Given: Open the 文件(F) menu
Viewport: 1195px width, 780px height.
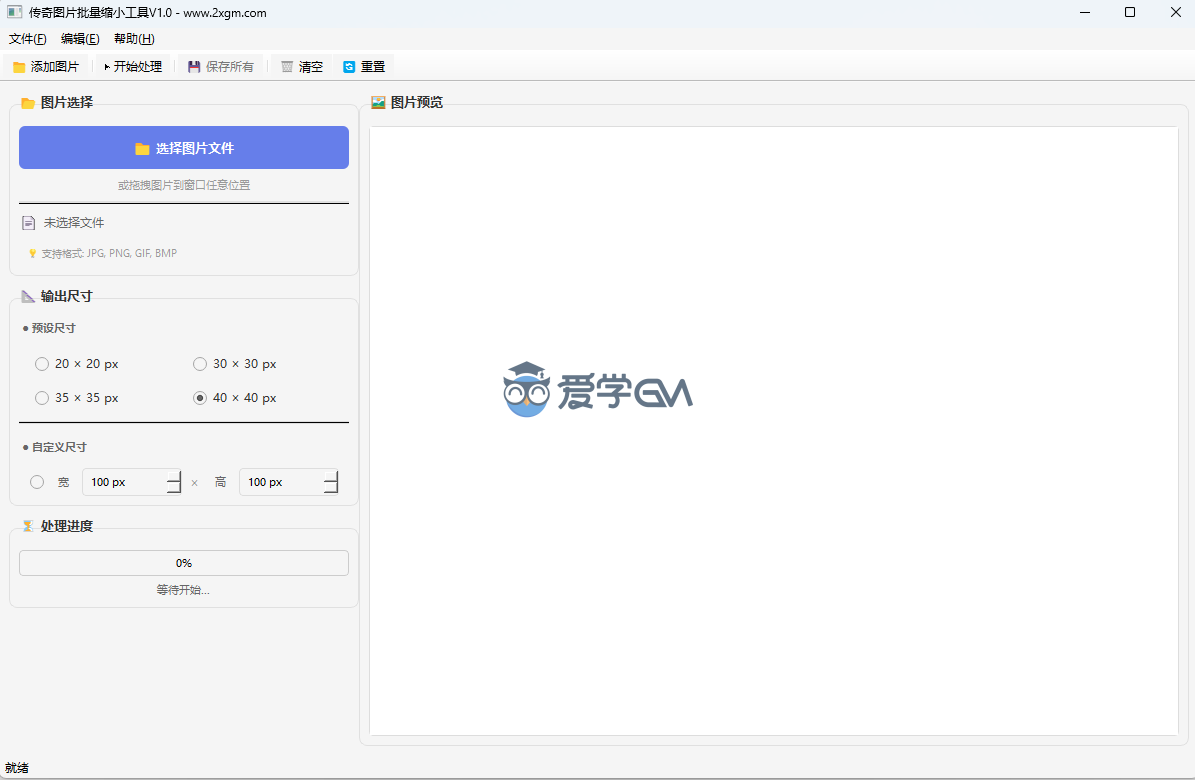Looking at the screenshot, I should 28,39.
